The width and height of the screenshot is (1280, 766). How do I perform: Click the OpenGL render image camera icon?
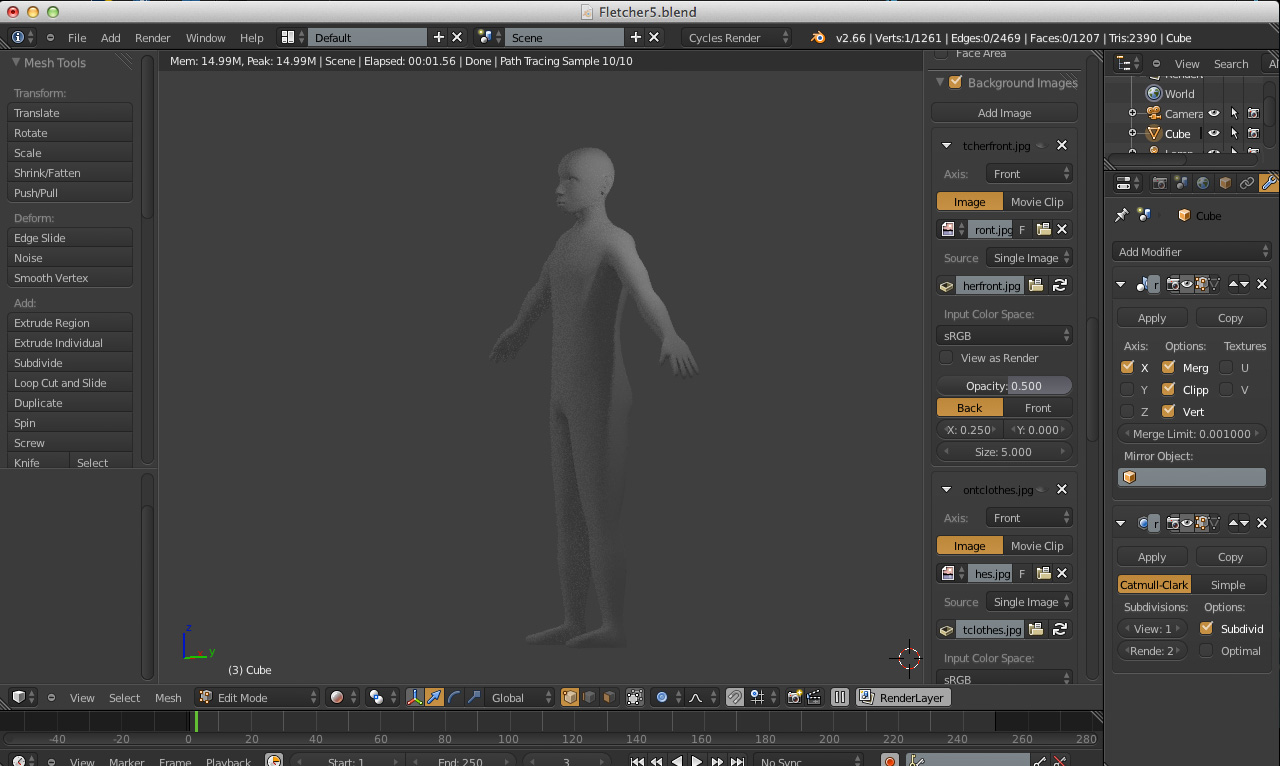[795, 697]
